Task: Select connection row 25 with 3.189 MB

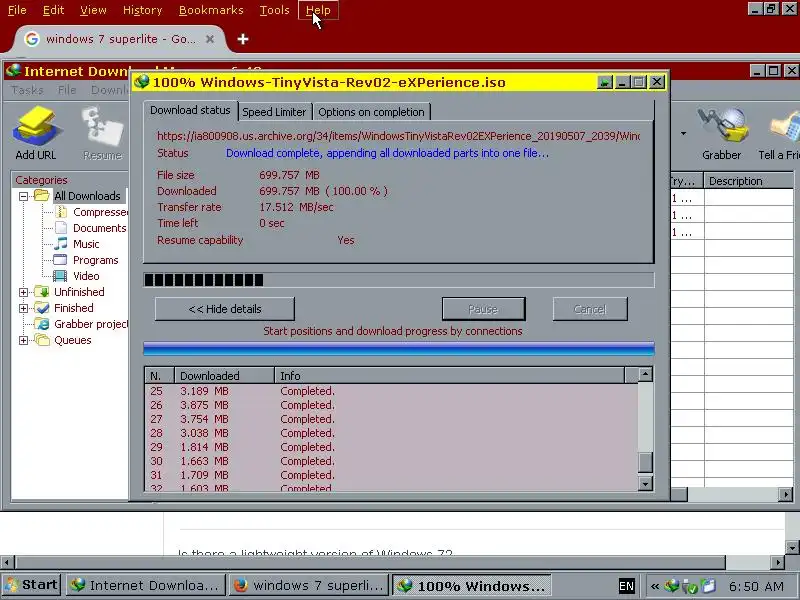Action: tap(391, 391)
